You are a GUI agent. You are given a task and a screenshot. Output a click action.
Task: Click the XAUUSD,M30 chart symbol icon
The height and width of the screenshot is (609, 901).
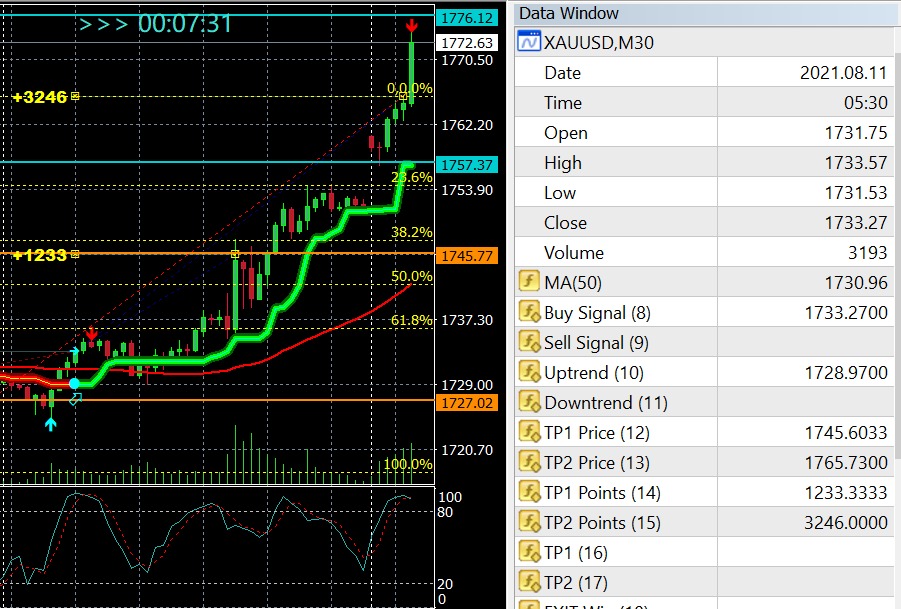529,42
